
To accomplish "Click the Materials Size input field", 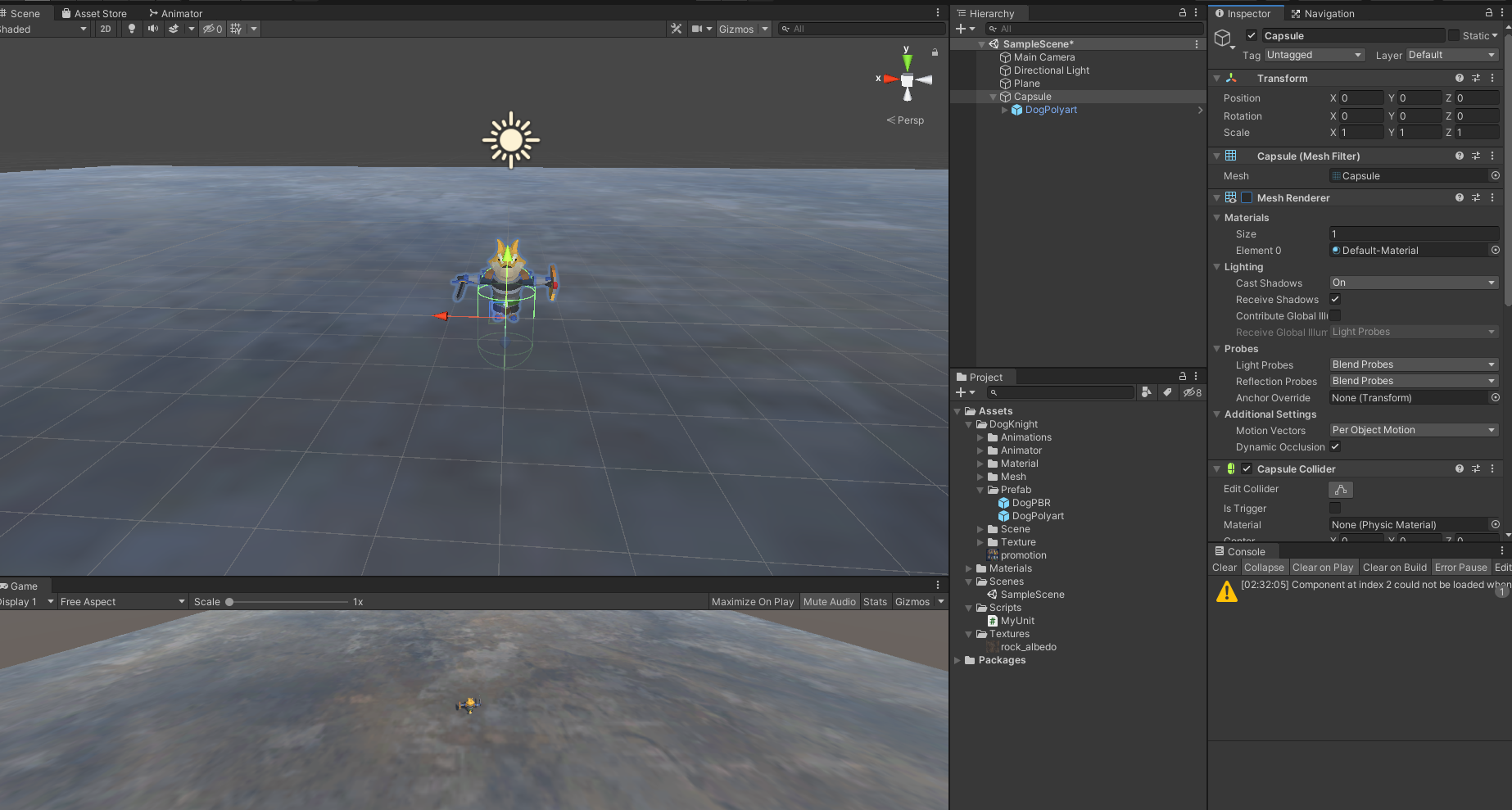I will click(x=1414, y=233).
